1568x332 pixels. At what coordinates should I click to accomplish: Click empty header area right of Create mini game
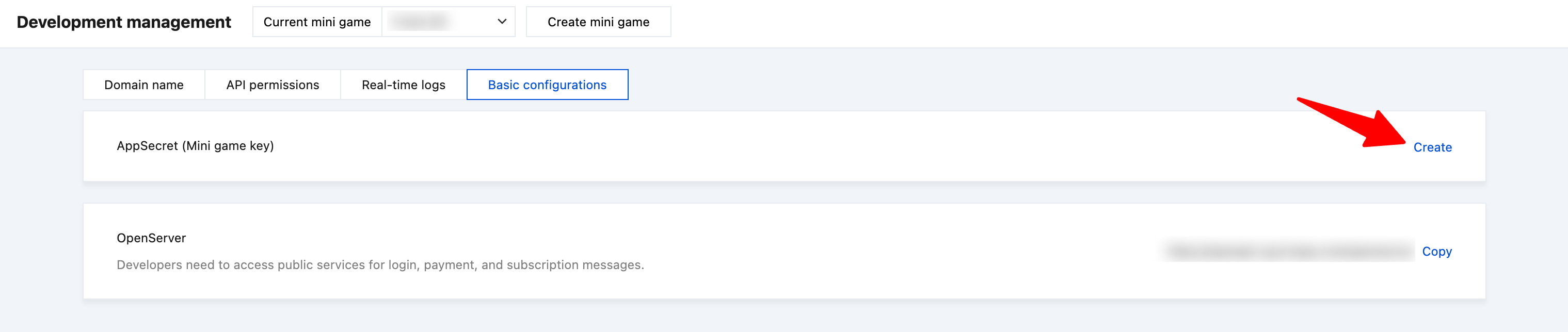click(x=1096, y=22)
